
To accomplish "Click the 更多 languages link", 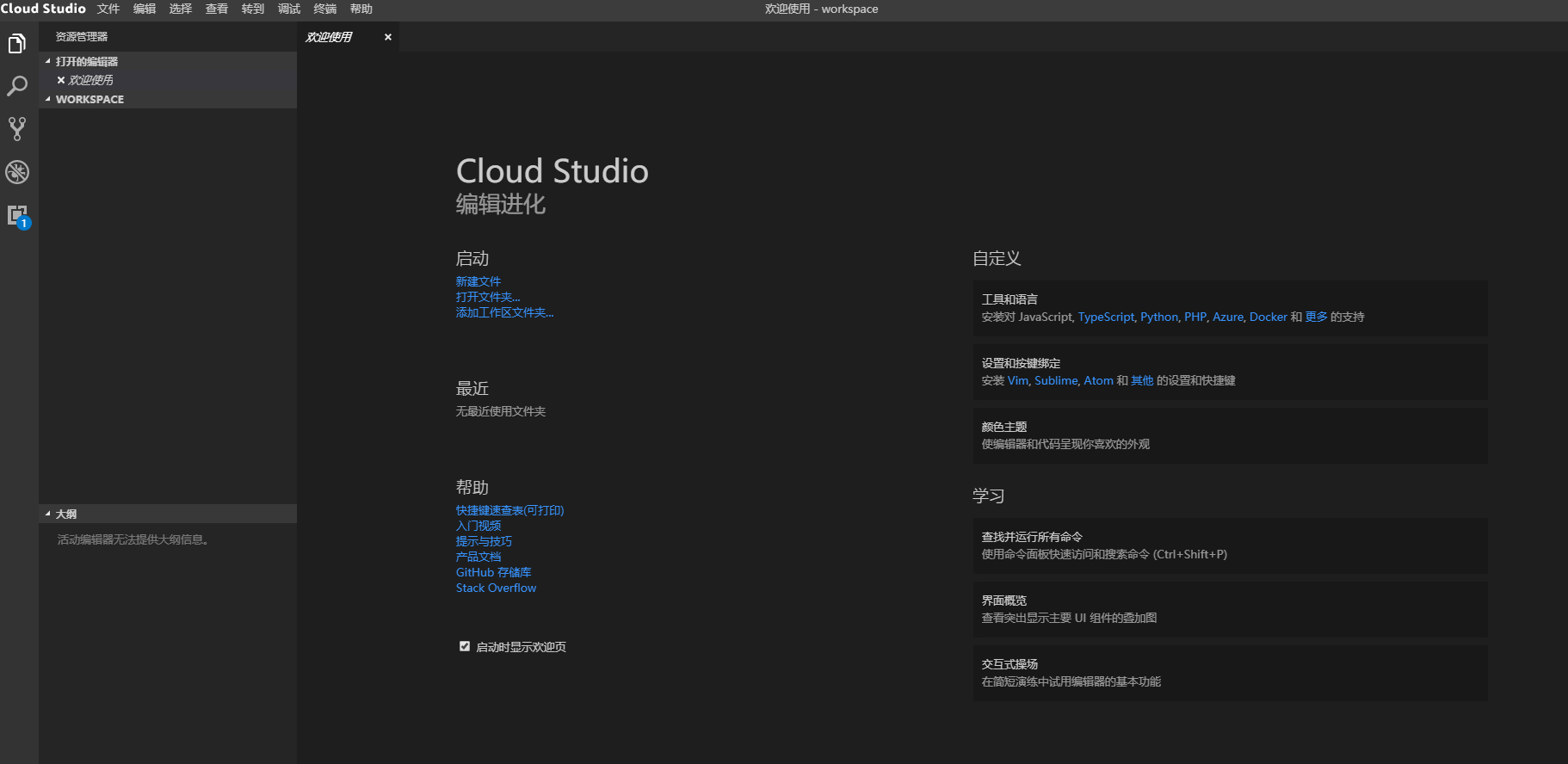I will (1317, 317).
